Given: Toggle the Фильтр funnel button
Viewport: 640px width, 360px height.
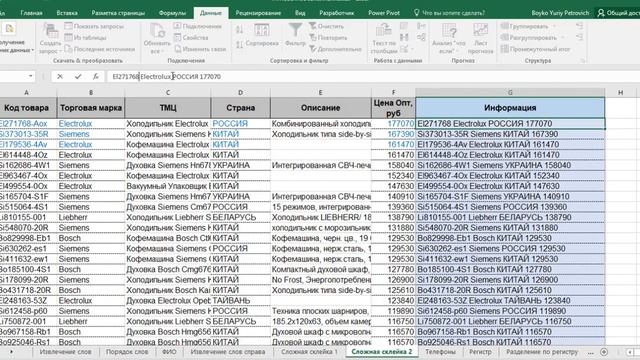Looking at the screenshot, I should coord(295,36).
